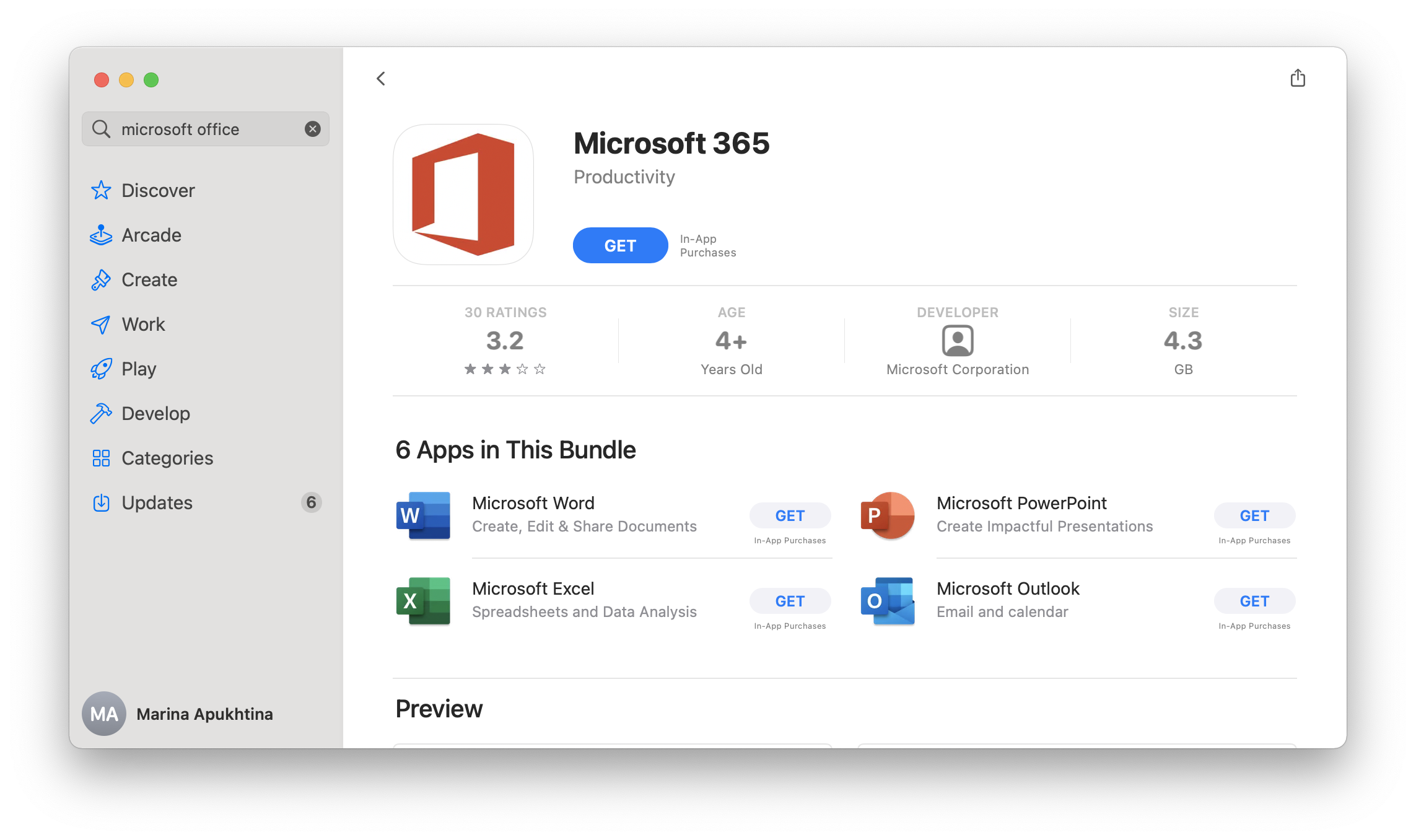Open the Arcade section
This screenshot has width=1416, height=840.
151,235
